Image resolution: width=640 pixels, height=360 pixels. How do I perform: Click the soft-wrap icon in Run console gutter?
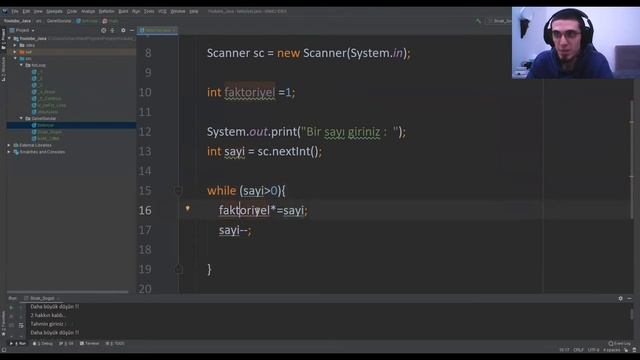click(x=21, y=325)
